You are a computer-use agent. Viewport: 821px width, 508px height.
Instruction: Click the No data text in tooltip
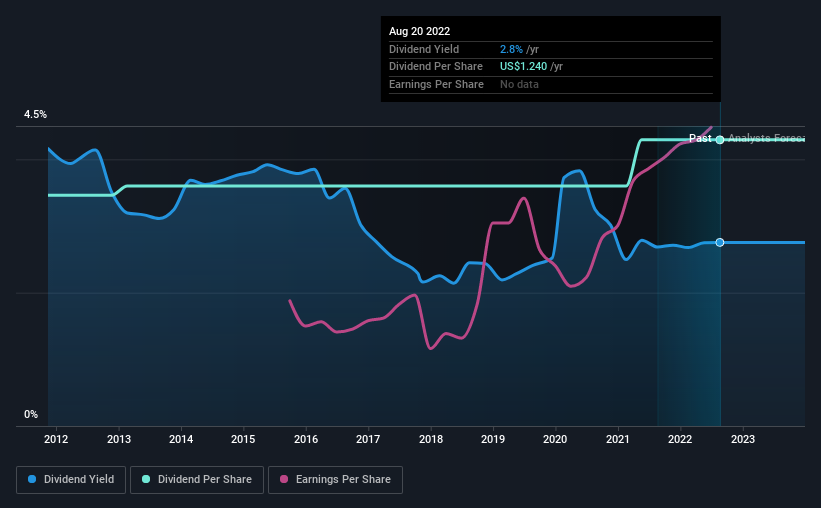pos(520,84)
